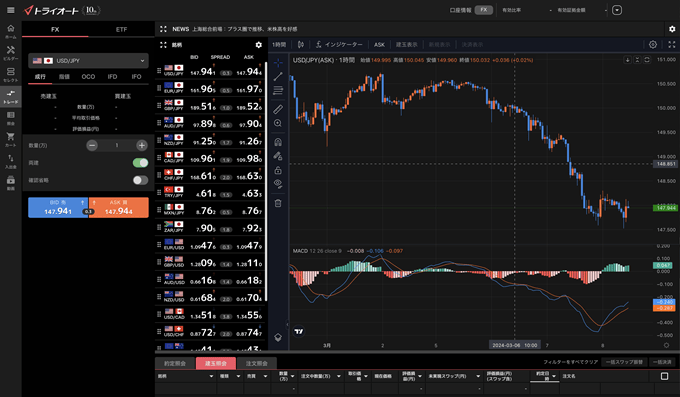
Task: Toggle stay-in-drawing-mode pencil lock
Action: (x=278, y=156)
